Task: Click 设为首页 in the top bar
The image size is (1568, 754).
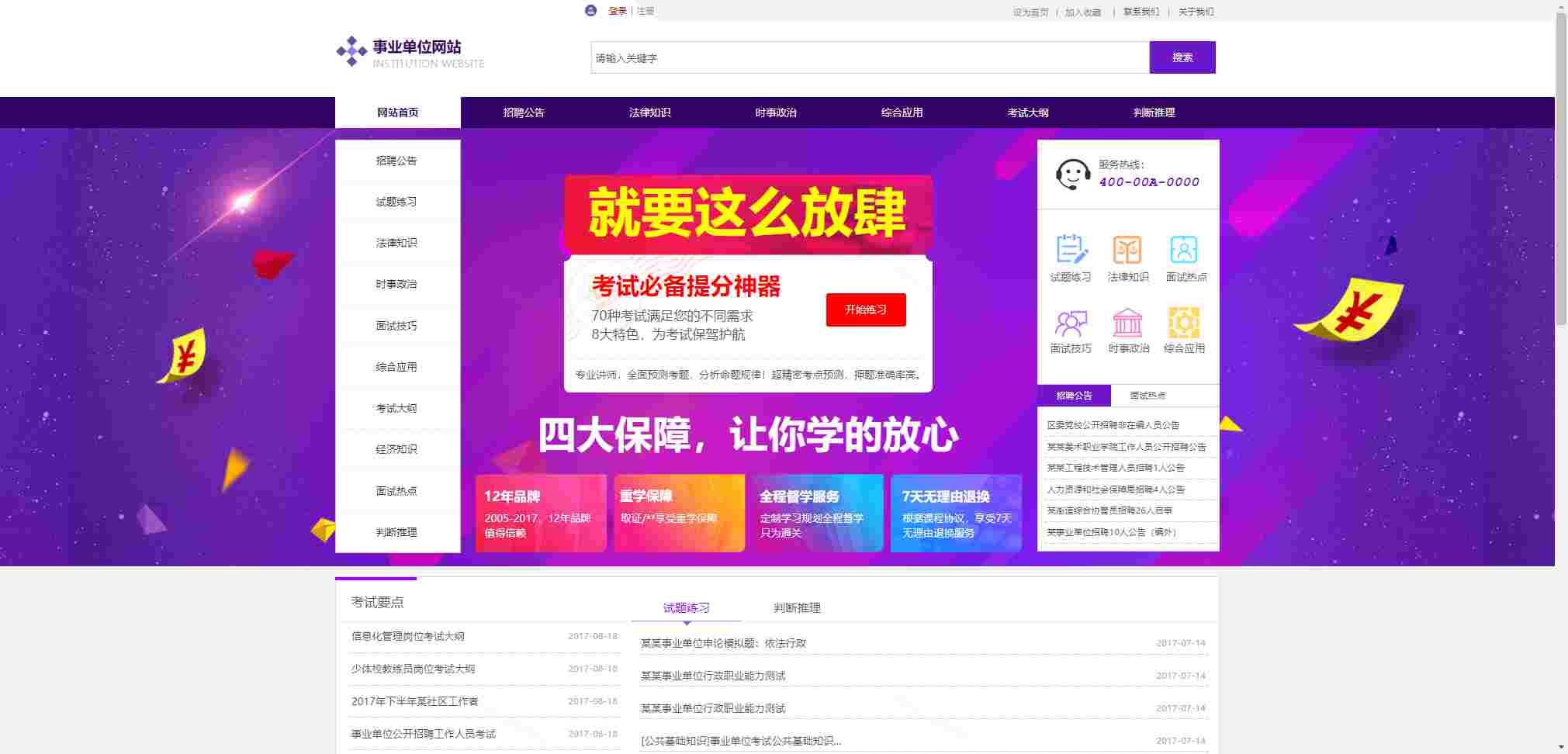Action: coord(1030,12)
